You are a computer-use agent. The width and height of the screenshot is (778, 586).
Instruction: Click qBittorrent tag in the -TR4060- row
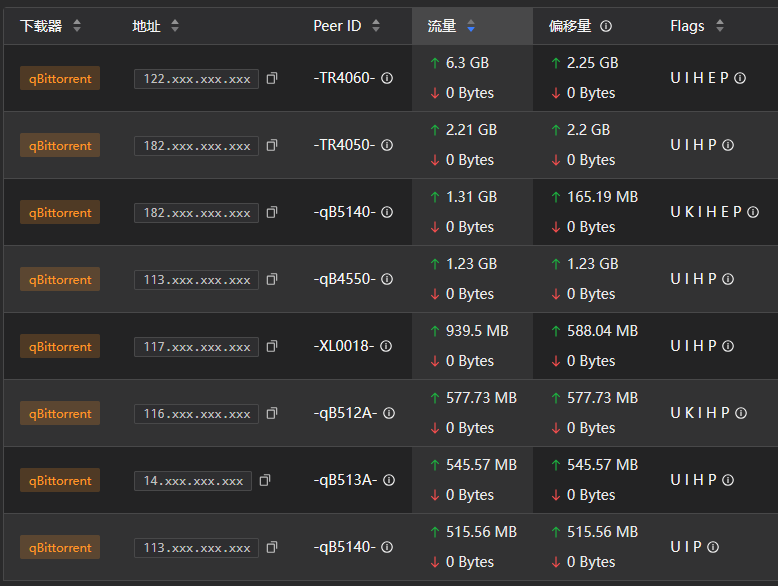60,78
